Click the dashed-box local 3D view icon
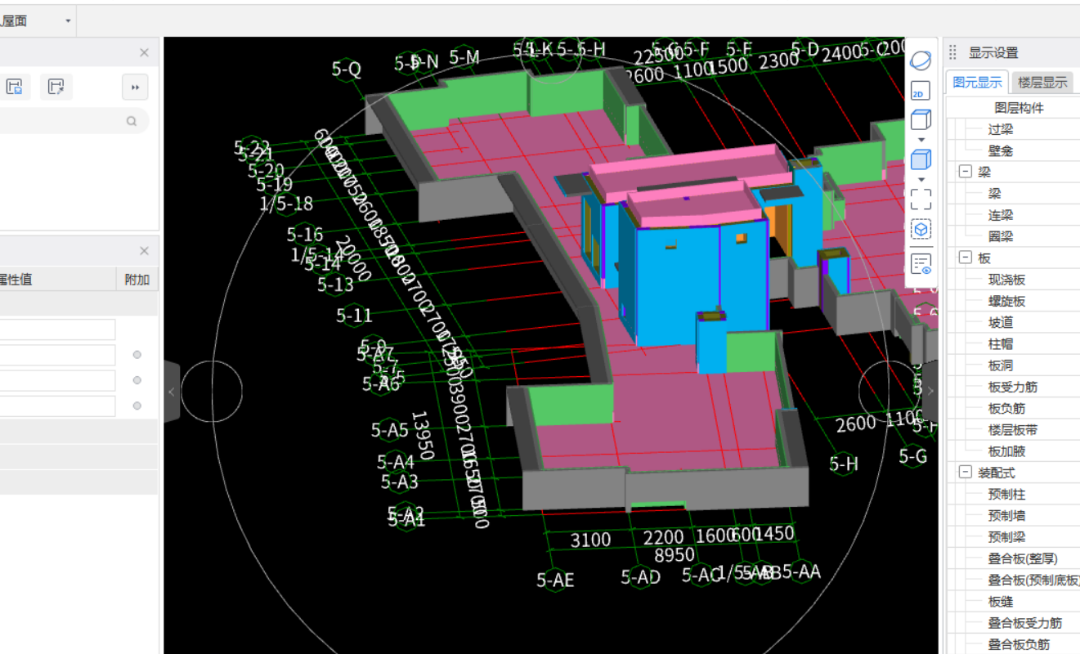The height and width of the screenshot is (654, 1080). [921, 229]
